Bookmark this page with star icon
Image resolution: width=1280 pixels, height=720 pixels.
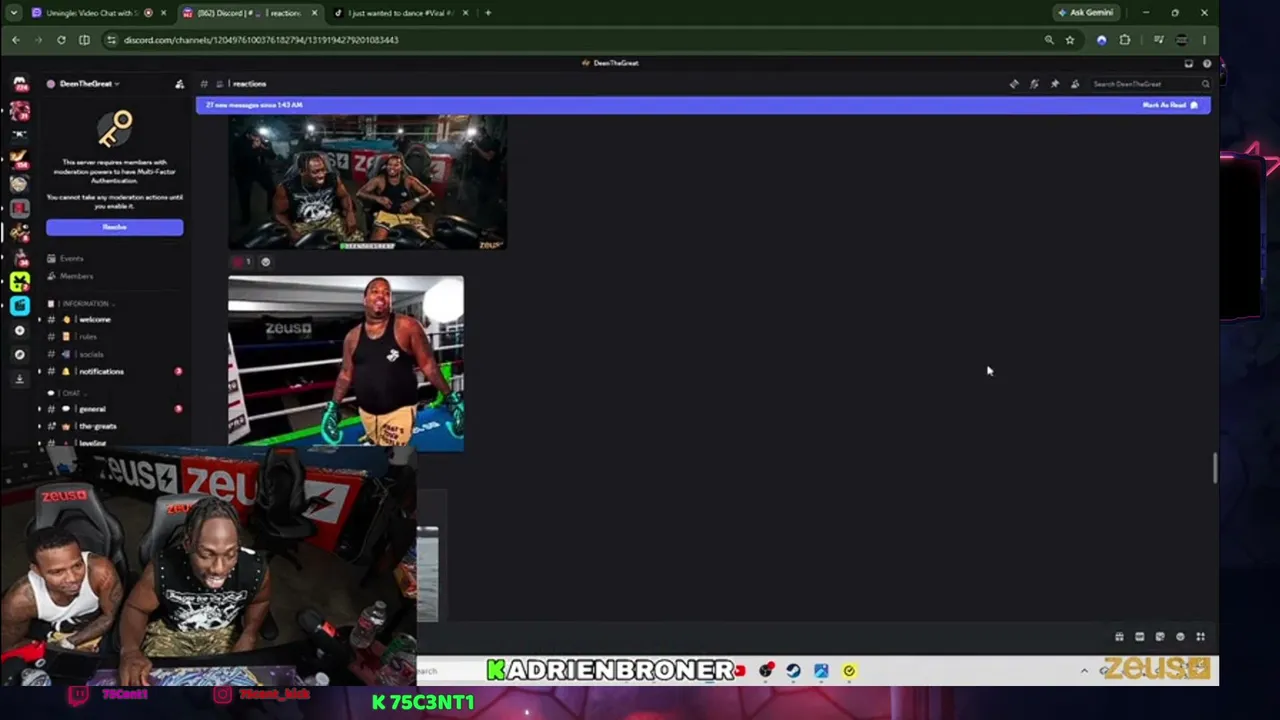coord(1069,40)
